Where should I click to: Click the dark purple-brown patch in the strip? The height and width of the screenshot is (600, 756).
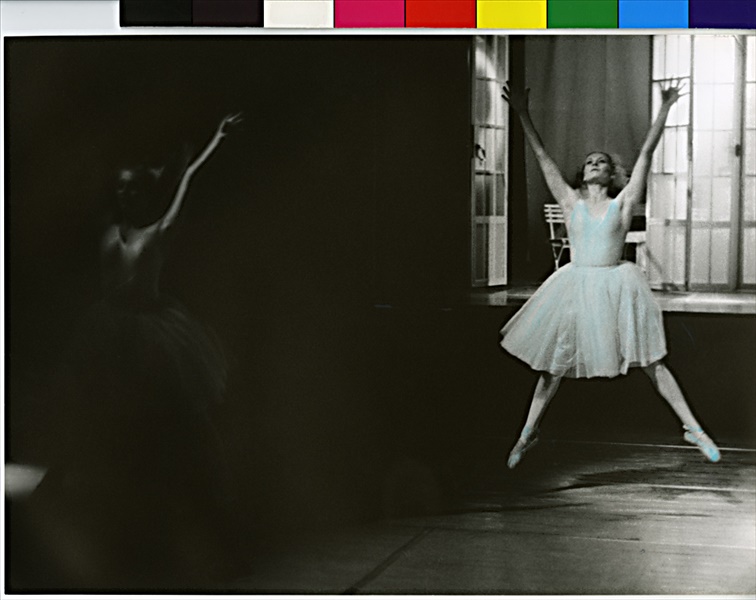click(228, 13)
